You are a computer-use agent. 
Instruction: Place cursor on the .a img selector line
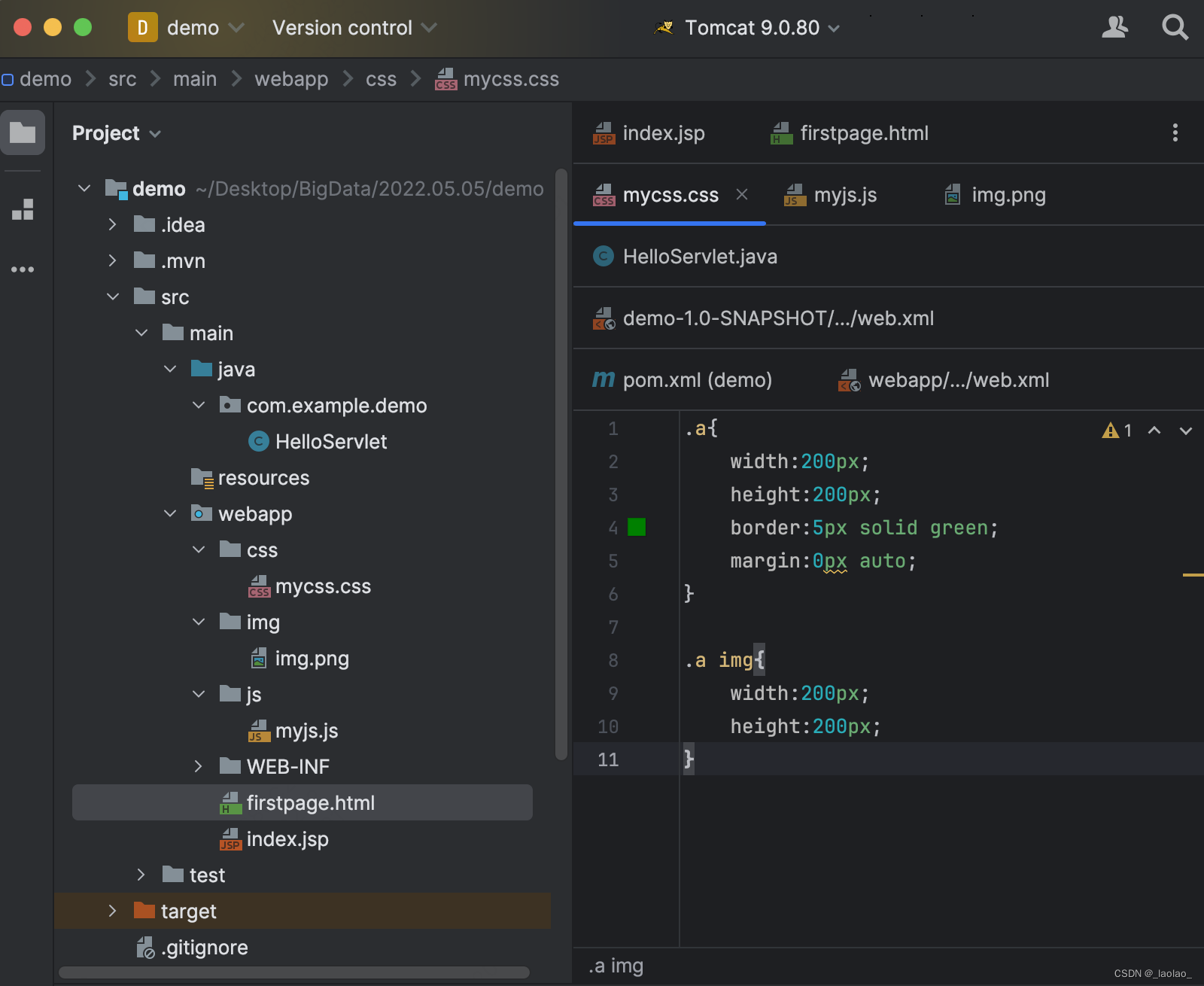pos(725,660)
